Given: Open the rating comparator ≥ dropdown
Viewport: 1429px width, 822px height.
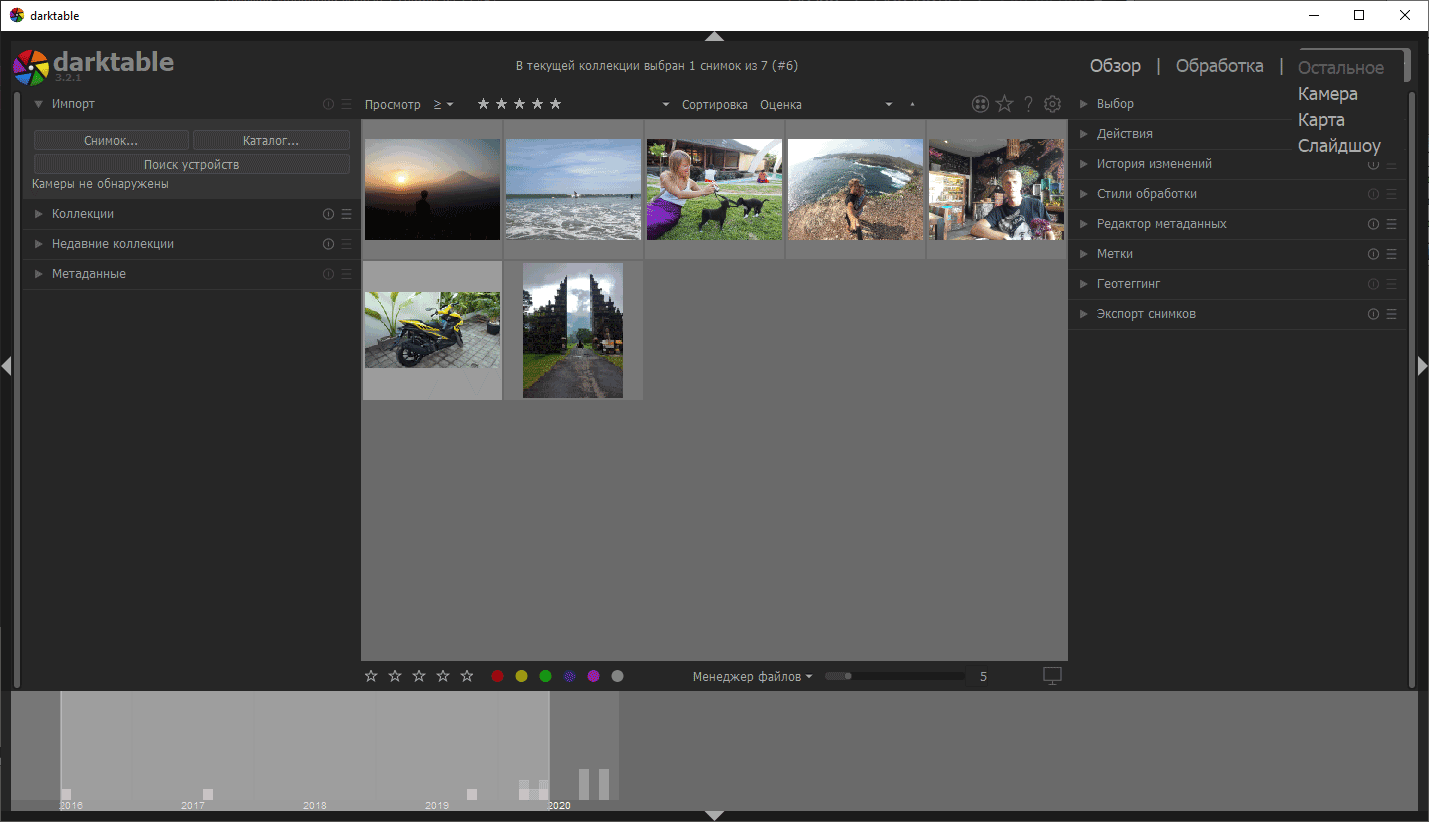Looking at the screenshot, I should click(444, 104).
